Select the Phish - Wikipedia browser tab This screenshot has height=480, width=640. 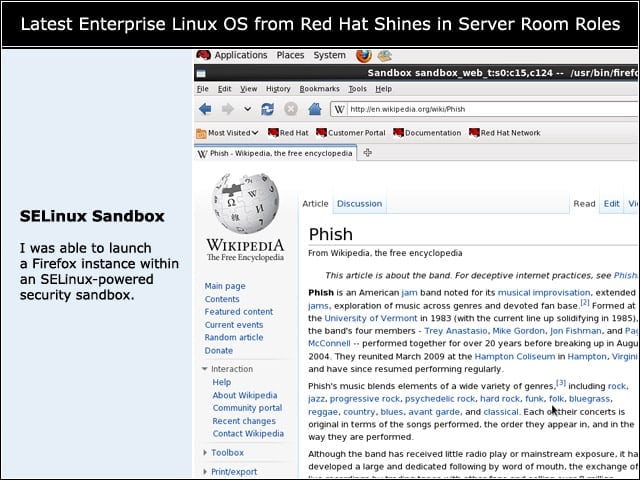[x=275, y=153]
